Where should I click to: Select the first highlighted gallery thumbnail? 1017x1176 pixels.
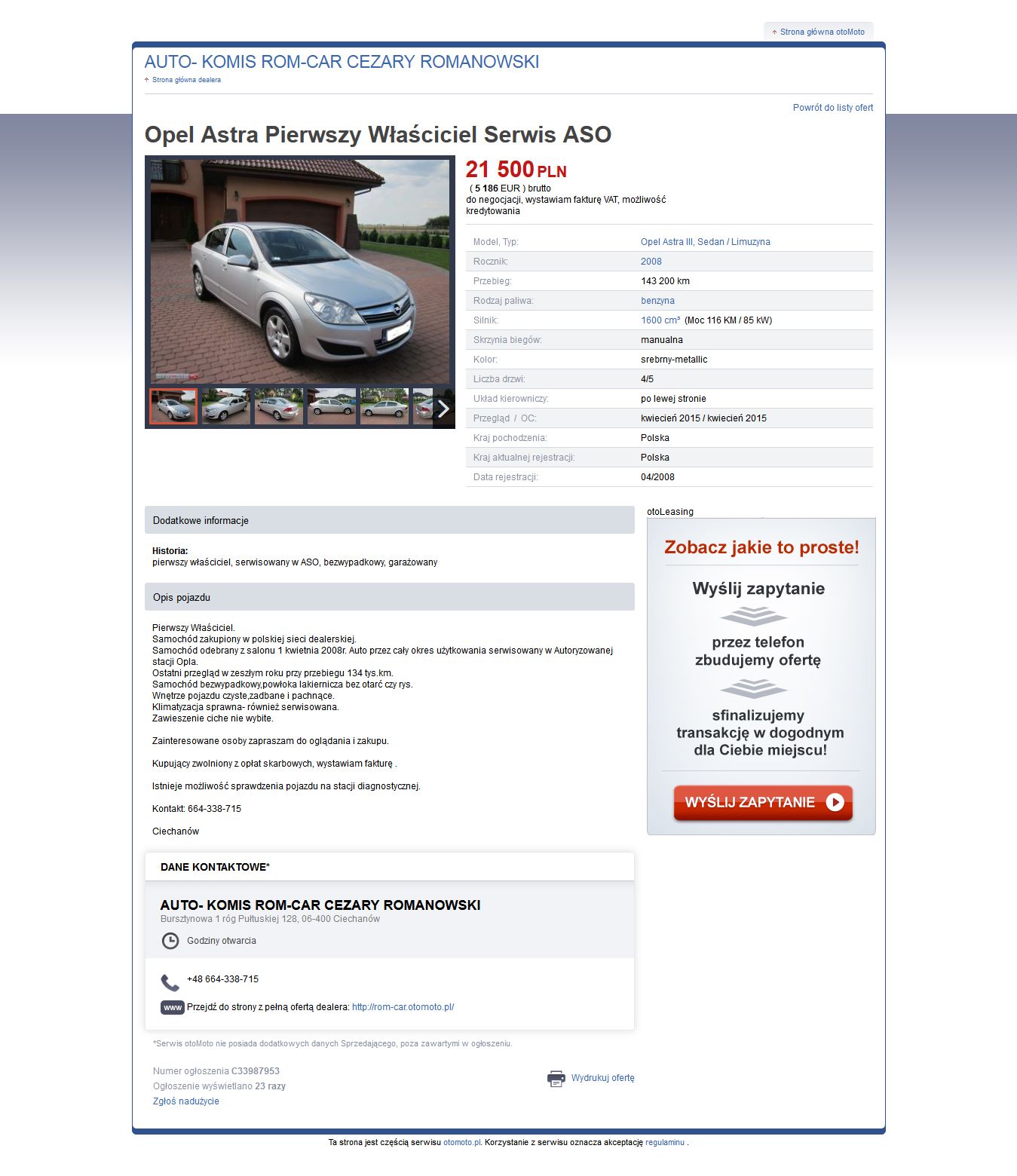click(173, 406)
